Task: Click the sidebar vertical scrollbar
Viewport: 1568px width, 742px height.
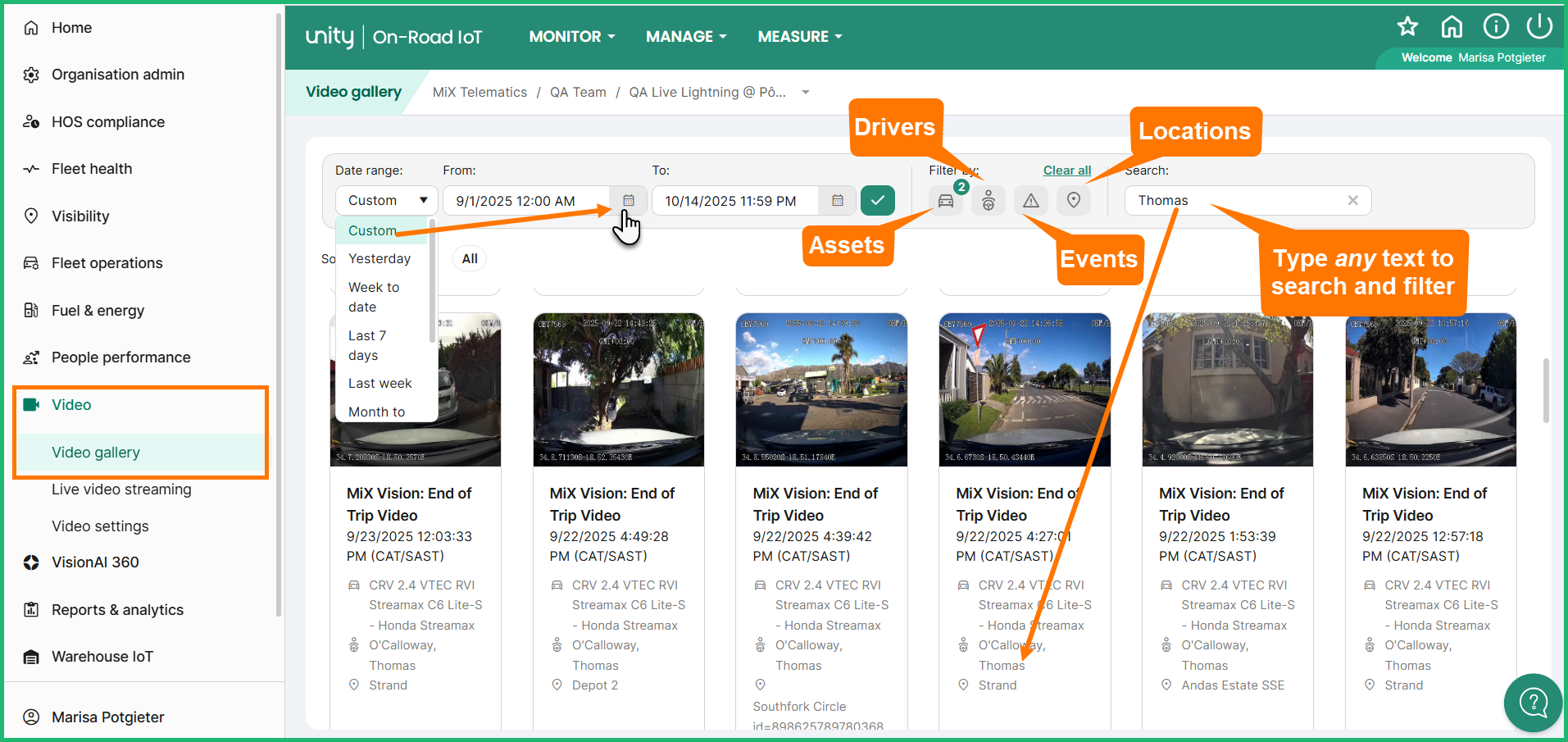Action: coord(279,314)
